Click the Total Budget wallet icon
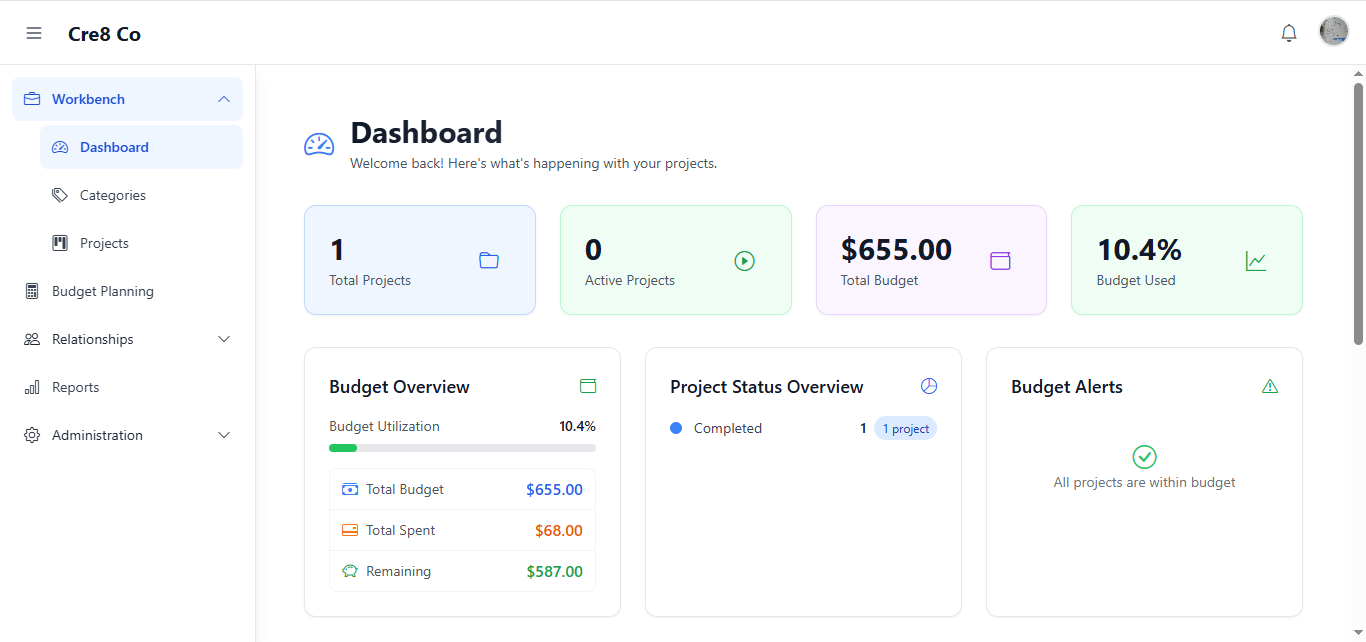 [x=1000, y=261]
